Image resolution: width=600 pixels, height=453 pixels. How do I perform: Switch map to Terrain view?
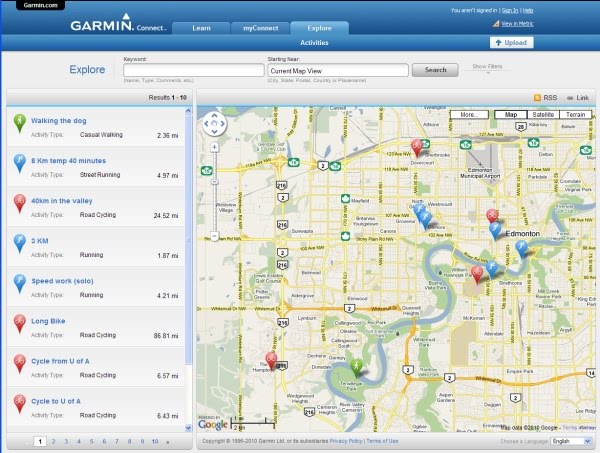576,114
